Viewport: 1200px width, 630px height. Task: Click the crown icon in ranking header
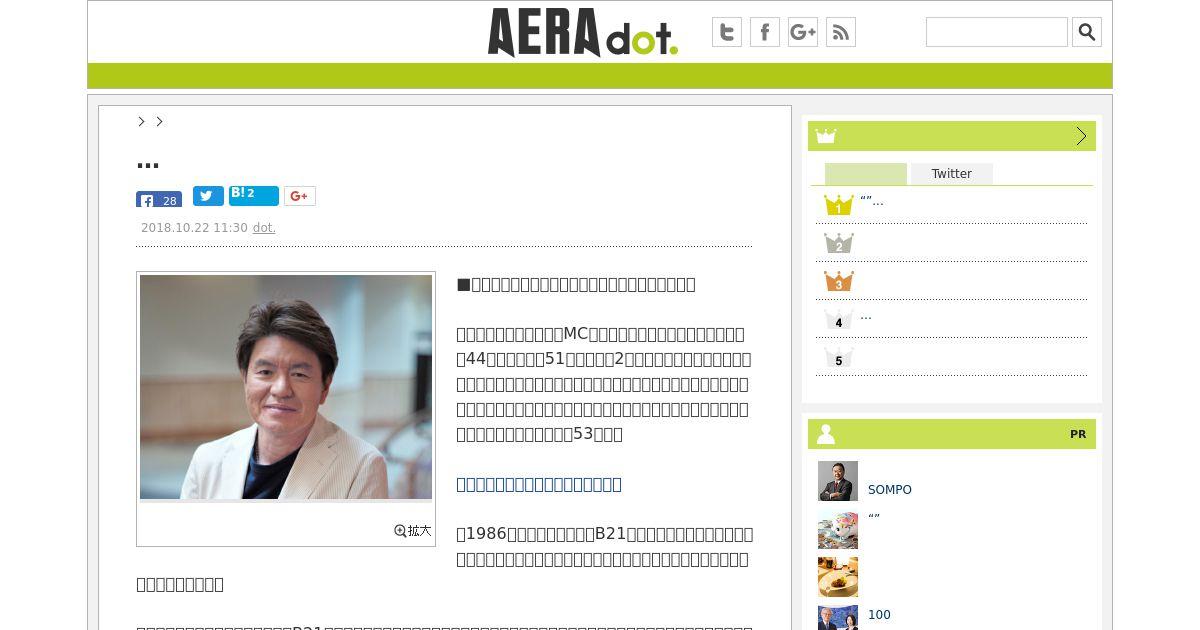826,136
